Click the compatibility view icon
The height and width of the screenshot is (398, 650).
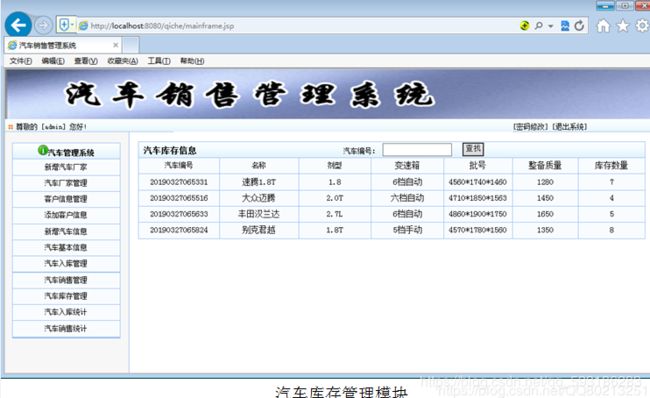[x=565, y=26]
